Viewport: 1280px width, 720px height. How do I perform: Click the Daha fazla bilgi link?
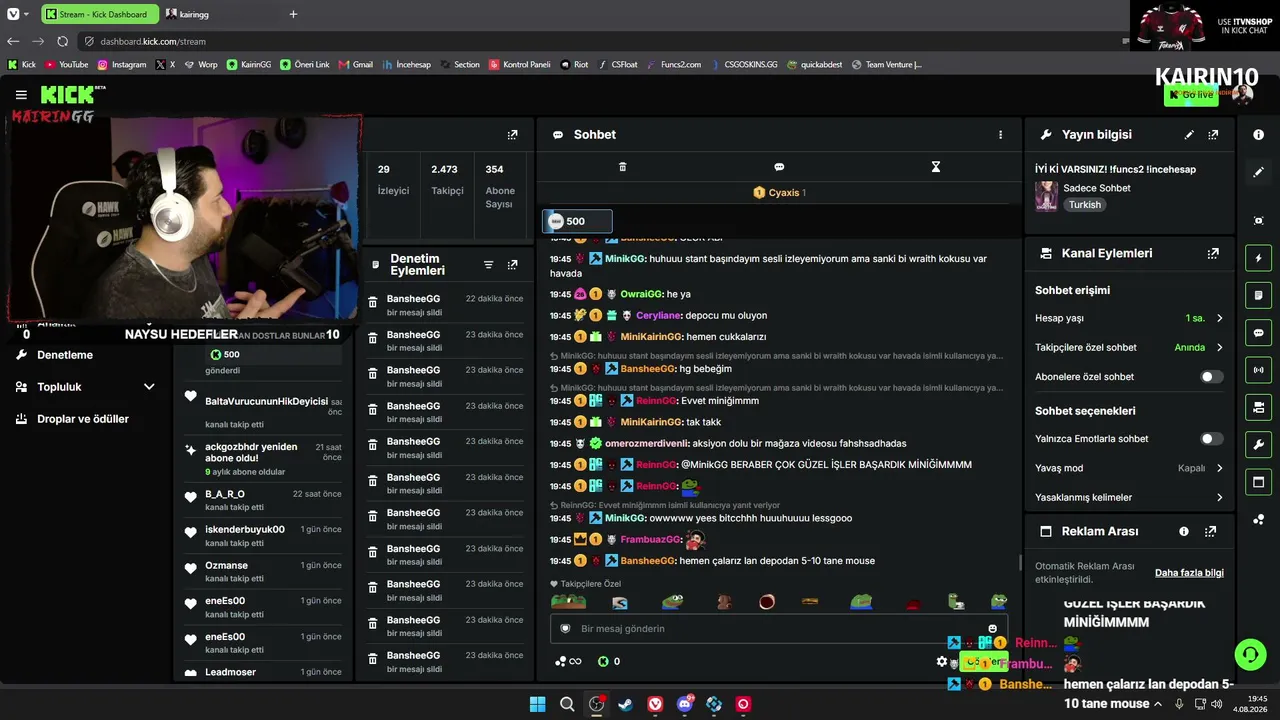click(x=1189, y=573)
